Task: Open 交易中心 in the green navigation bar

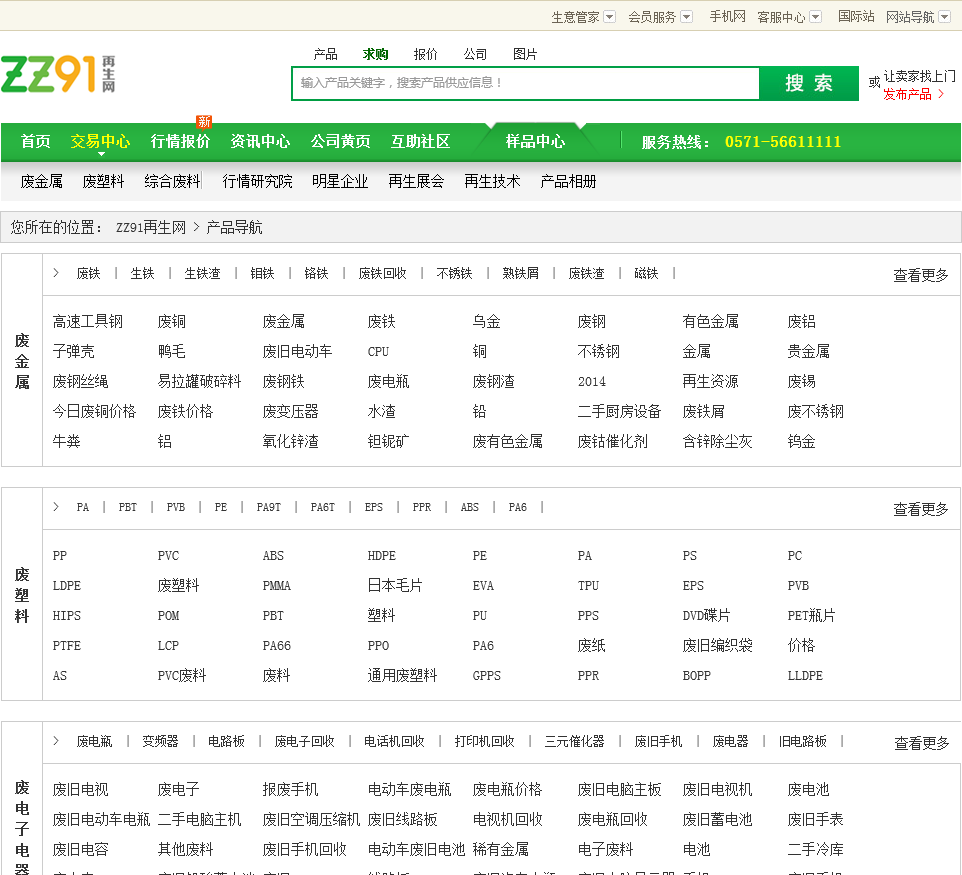Action: point(100,141)
